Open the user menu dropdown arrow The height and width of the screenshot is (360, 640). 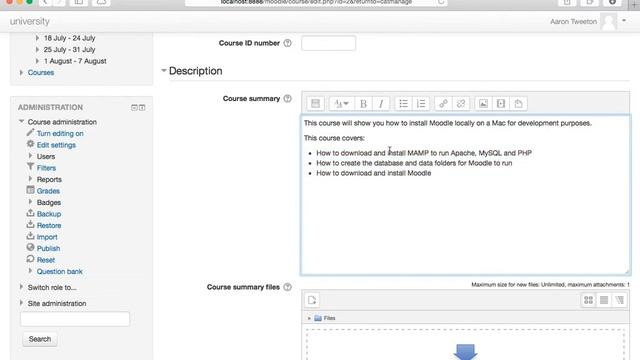[624, 20]
